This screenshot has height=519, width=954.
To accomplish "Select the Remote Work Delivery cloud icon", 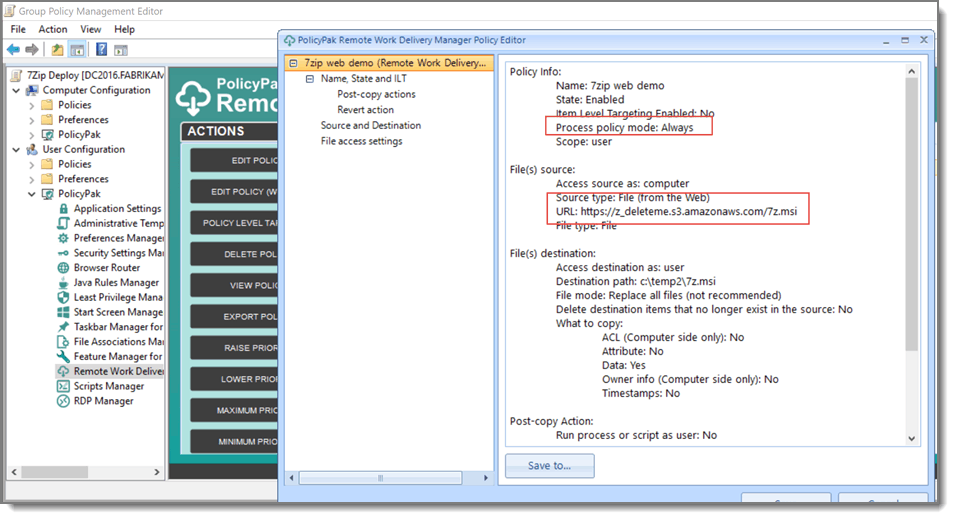I will click(63, 372).
